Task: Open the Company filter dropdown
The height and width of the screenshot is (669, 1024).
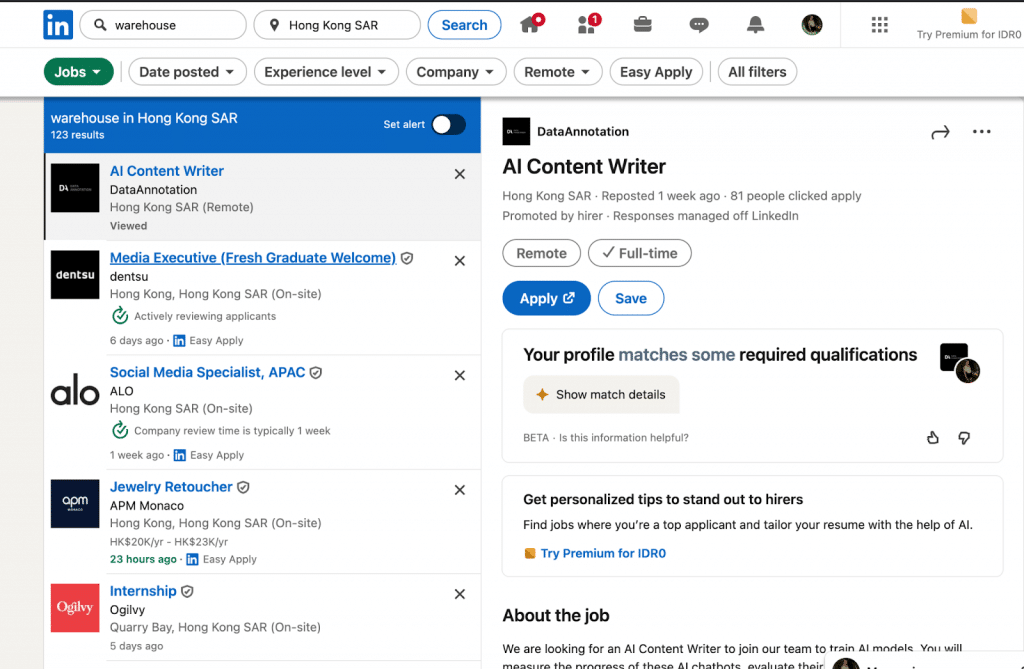Action: click(456, 71)
